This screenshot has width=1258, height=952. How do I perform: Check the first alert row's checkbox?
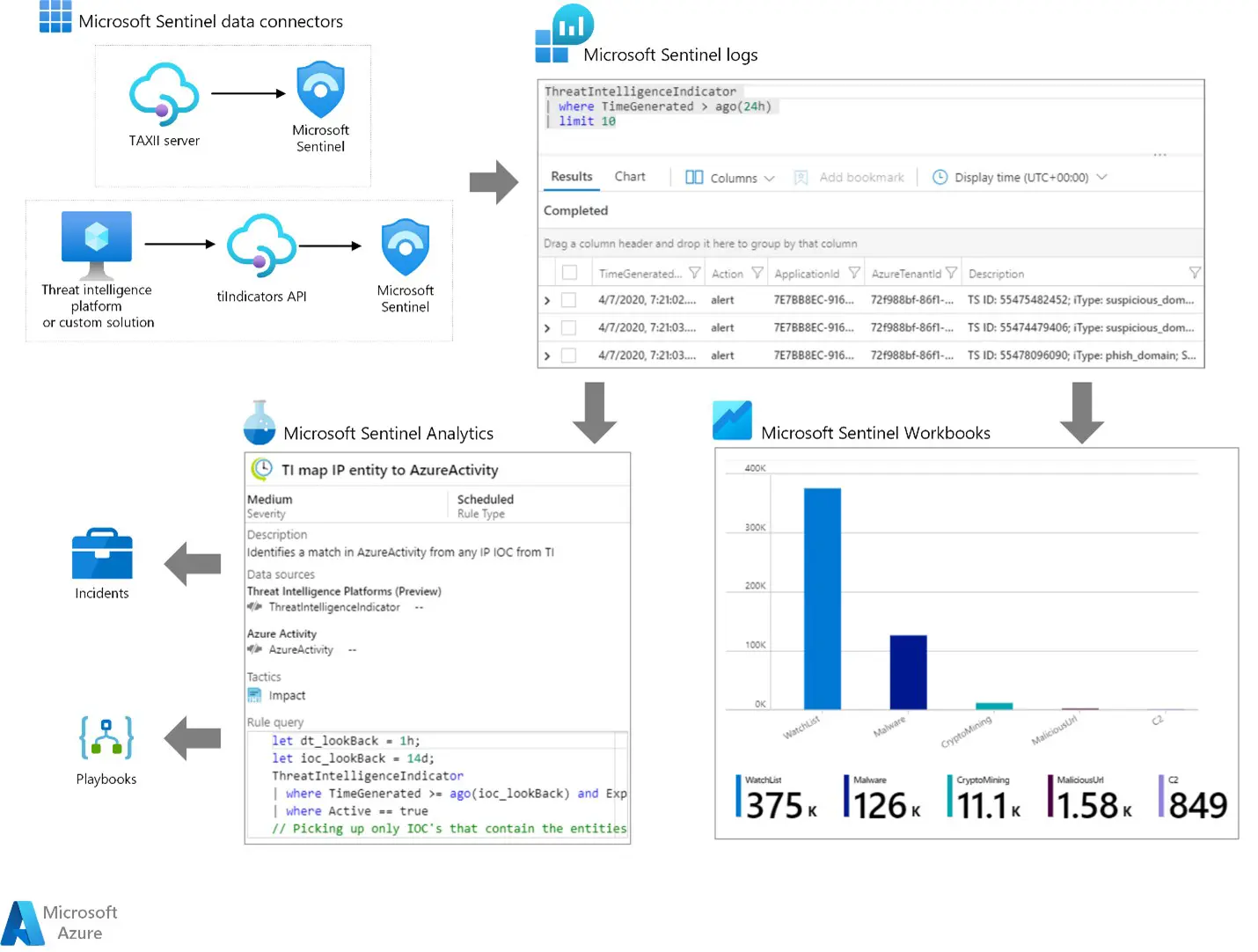click(x=568, y=299)
